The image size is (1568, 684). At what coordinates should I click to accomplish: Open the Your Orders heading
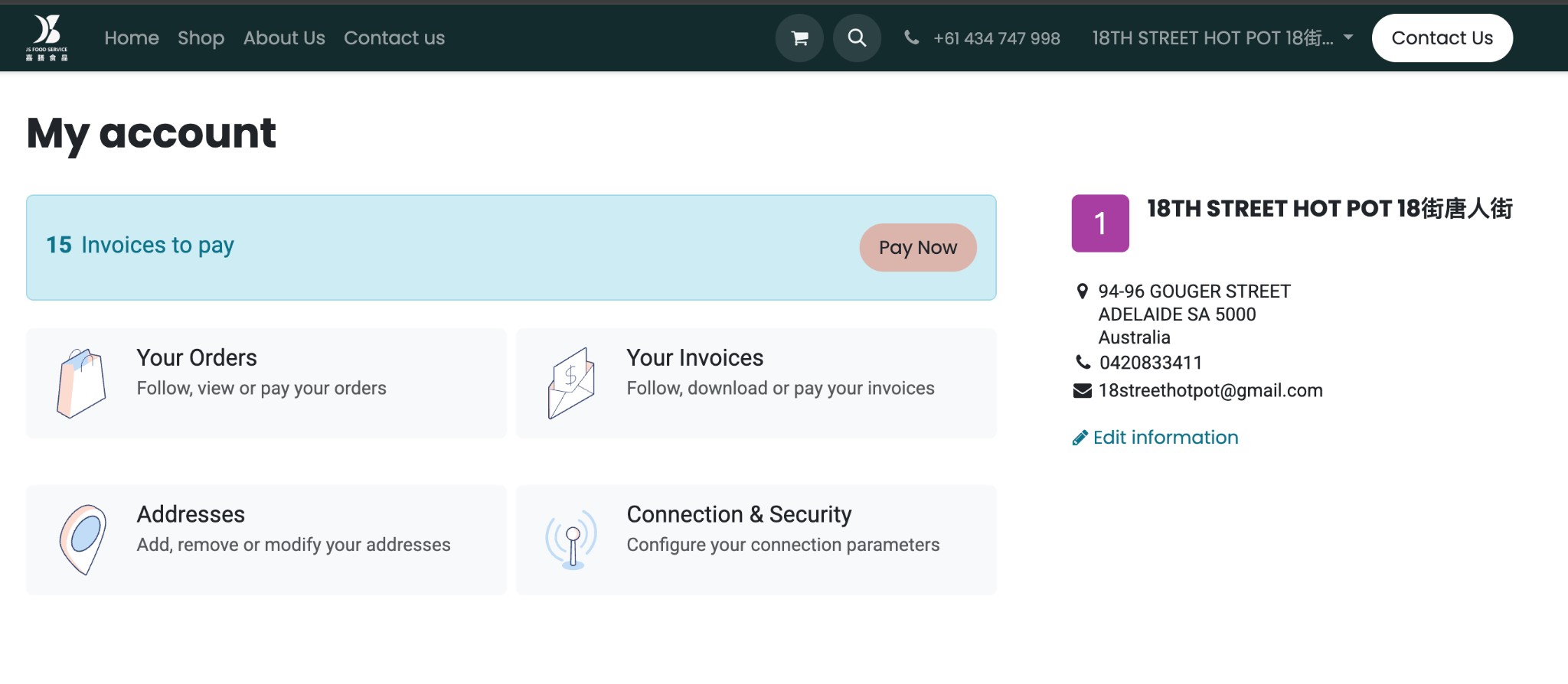click(x=197, y=357)
